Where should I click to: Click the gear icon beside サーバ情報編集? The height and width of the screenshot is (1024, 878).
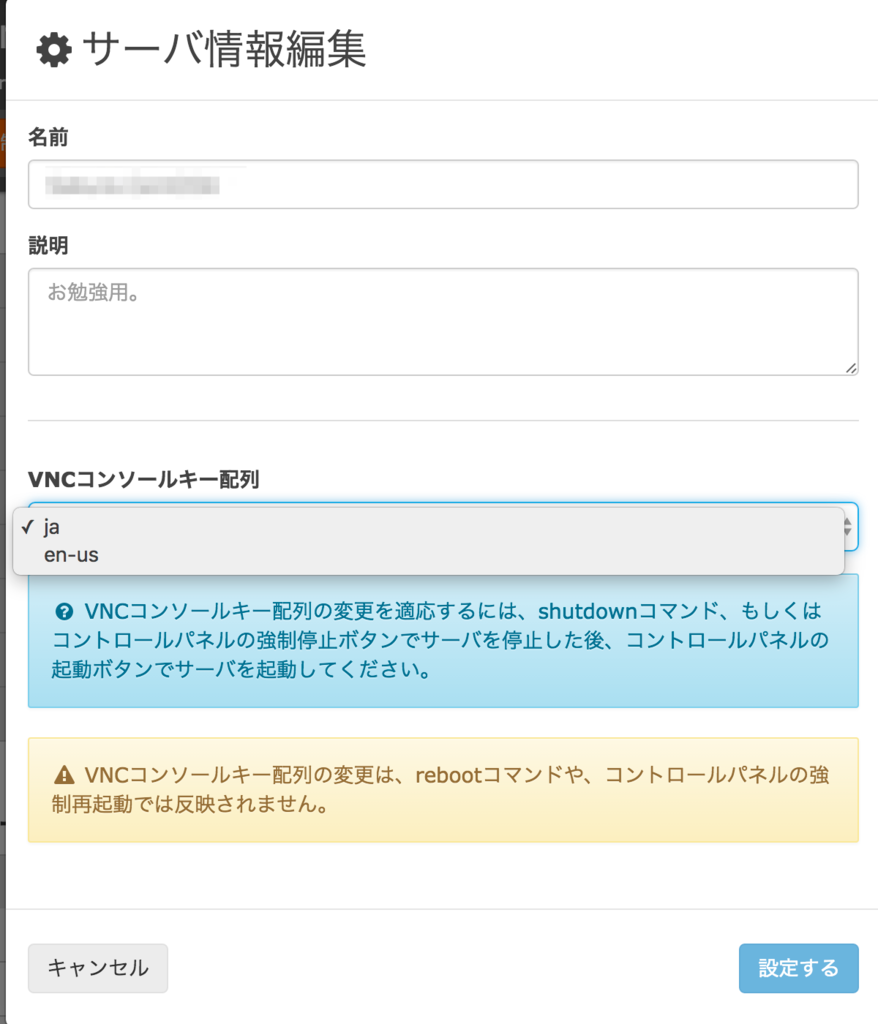point(54,50)
